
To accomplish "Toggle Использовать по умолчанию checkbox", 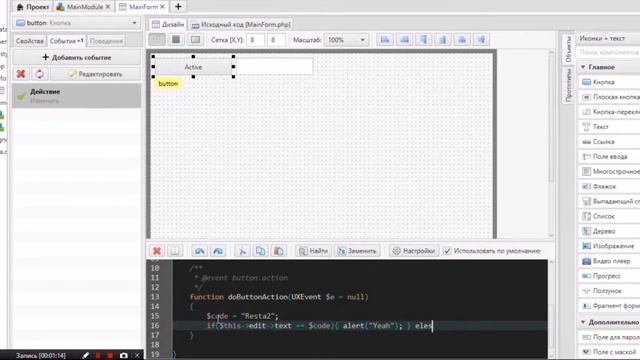I will pos(447,251).
